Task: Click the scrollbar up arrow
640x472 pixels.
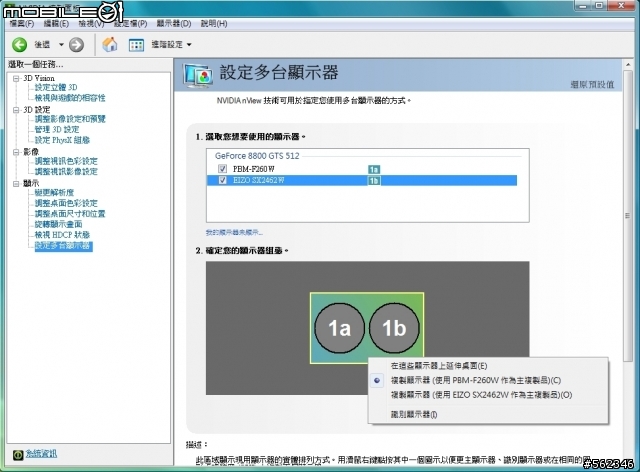Action: click(628, 65)
